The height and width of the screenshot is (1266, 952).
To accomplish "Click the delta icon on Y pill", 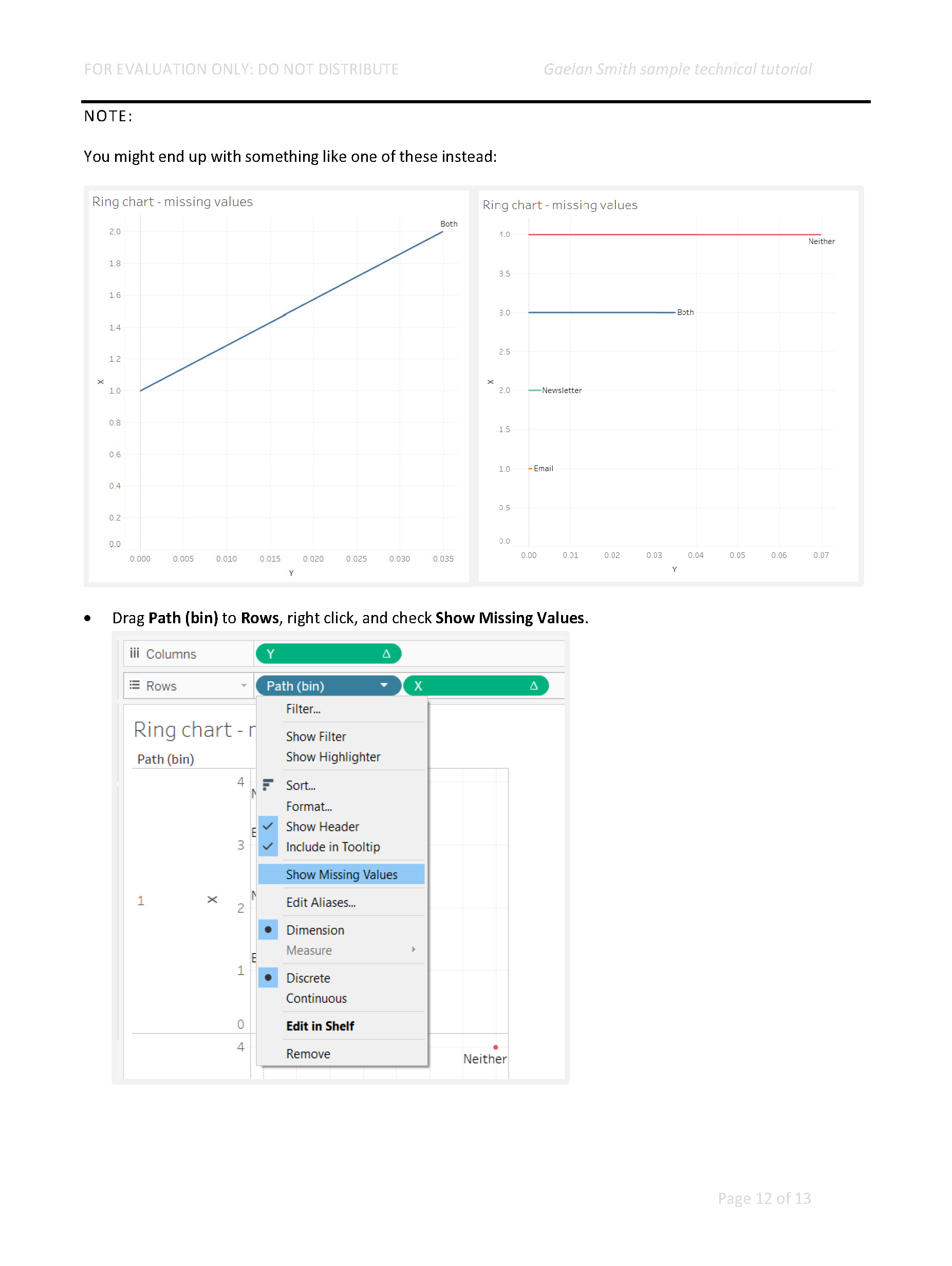I will pos(386,654).
